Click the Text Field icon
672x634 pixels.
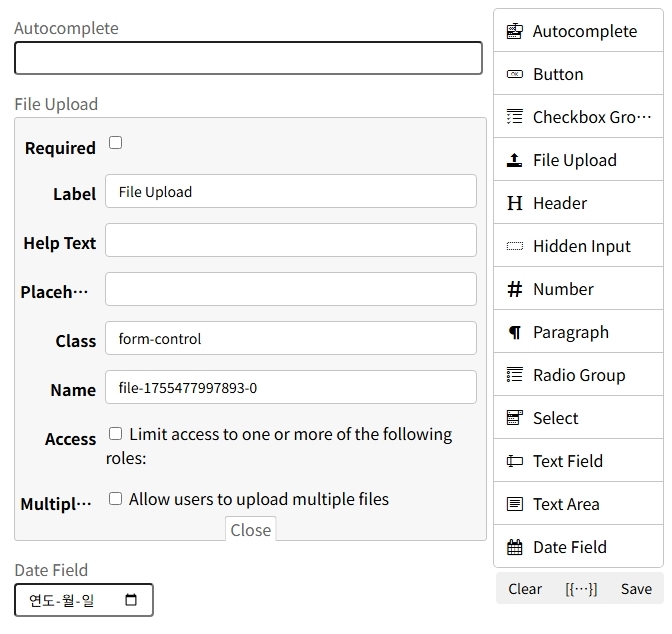coord(514,461)
